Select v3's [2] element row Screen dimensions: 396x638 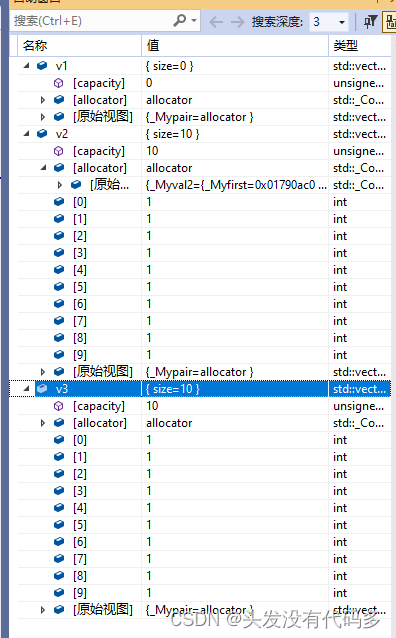[204, 474]
